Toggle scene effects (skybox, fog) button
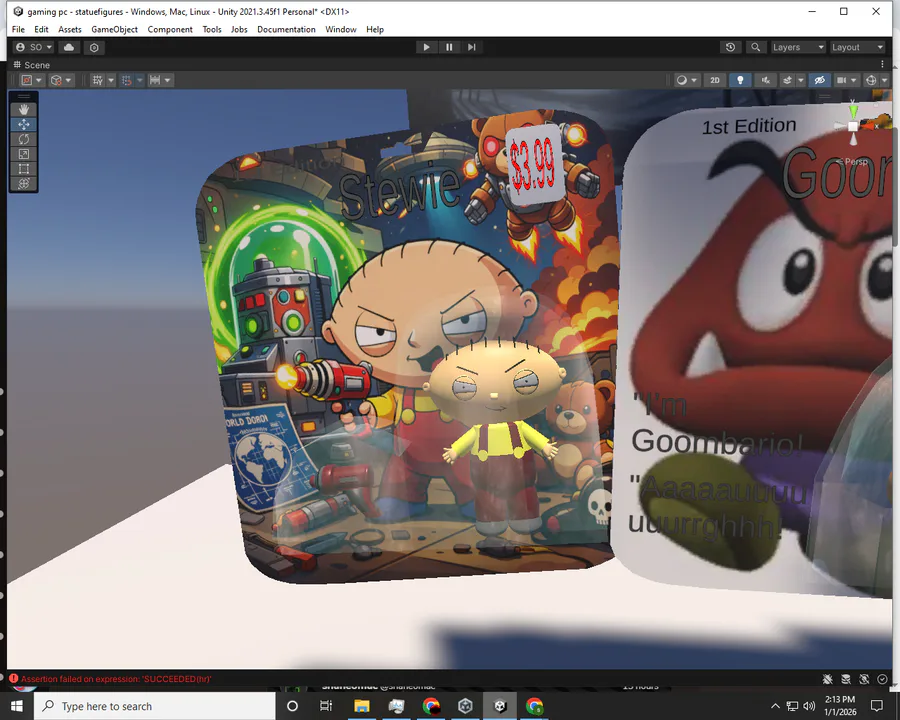Image resolution: width=900 pixels, height=720 pixels. click(788, 80)
